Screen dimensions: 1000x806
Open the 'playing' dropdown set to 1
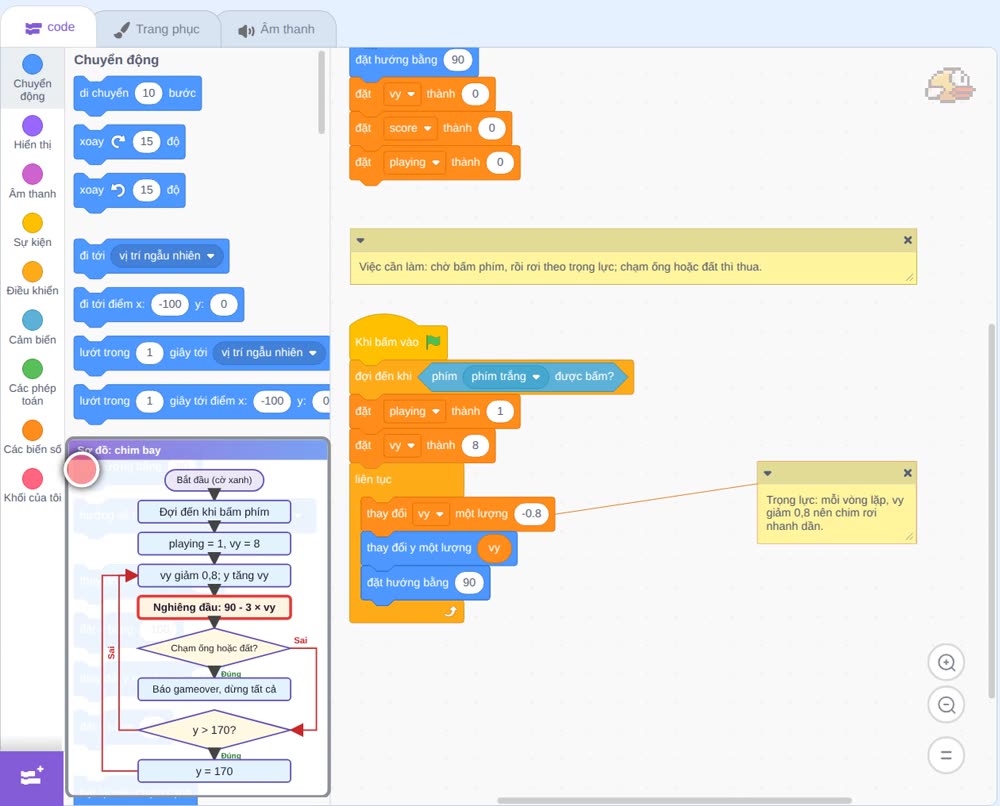click(414, 411)
